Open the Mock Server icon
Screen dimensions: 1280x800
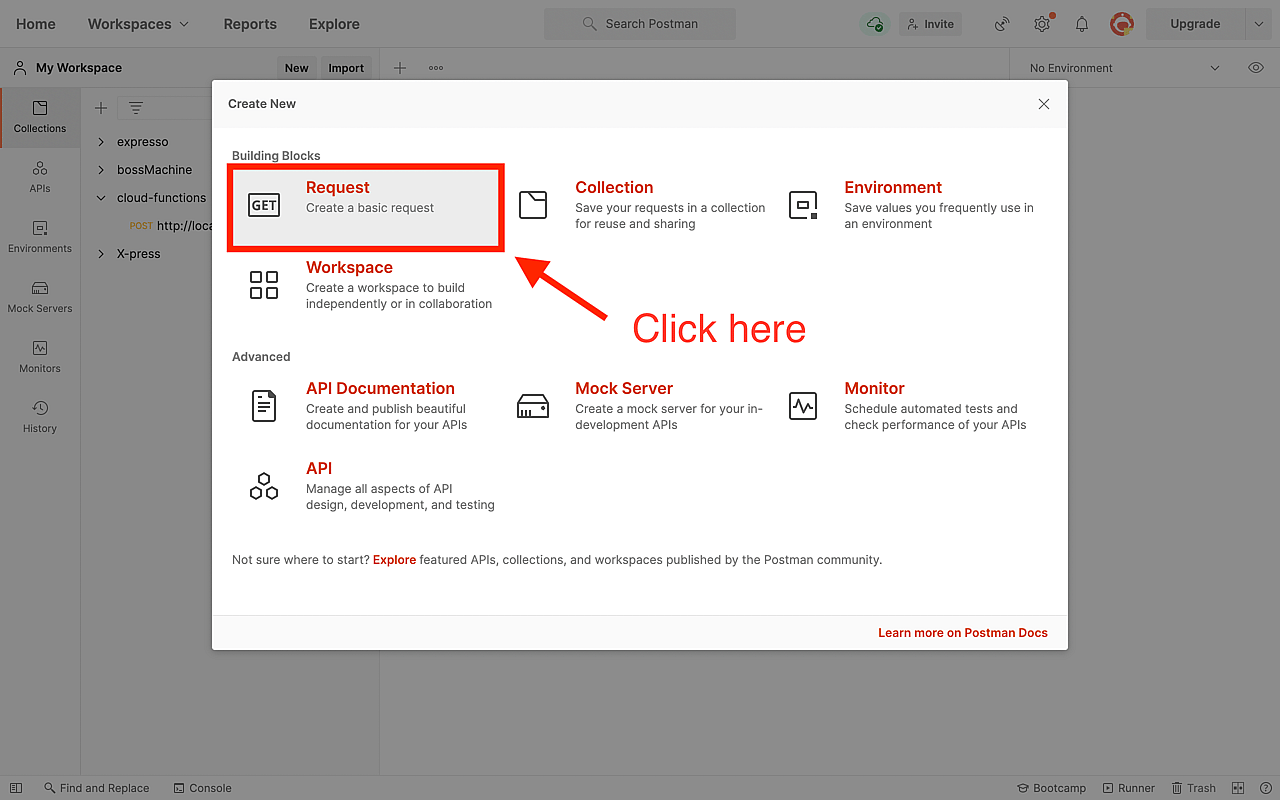533,406
